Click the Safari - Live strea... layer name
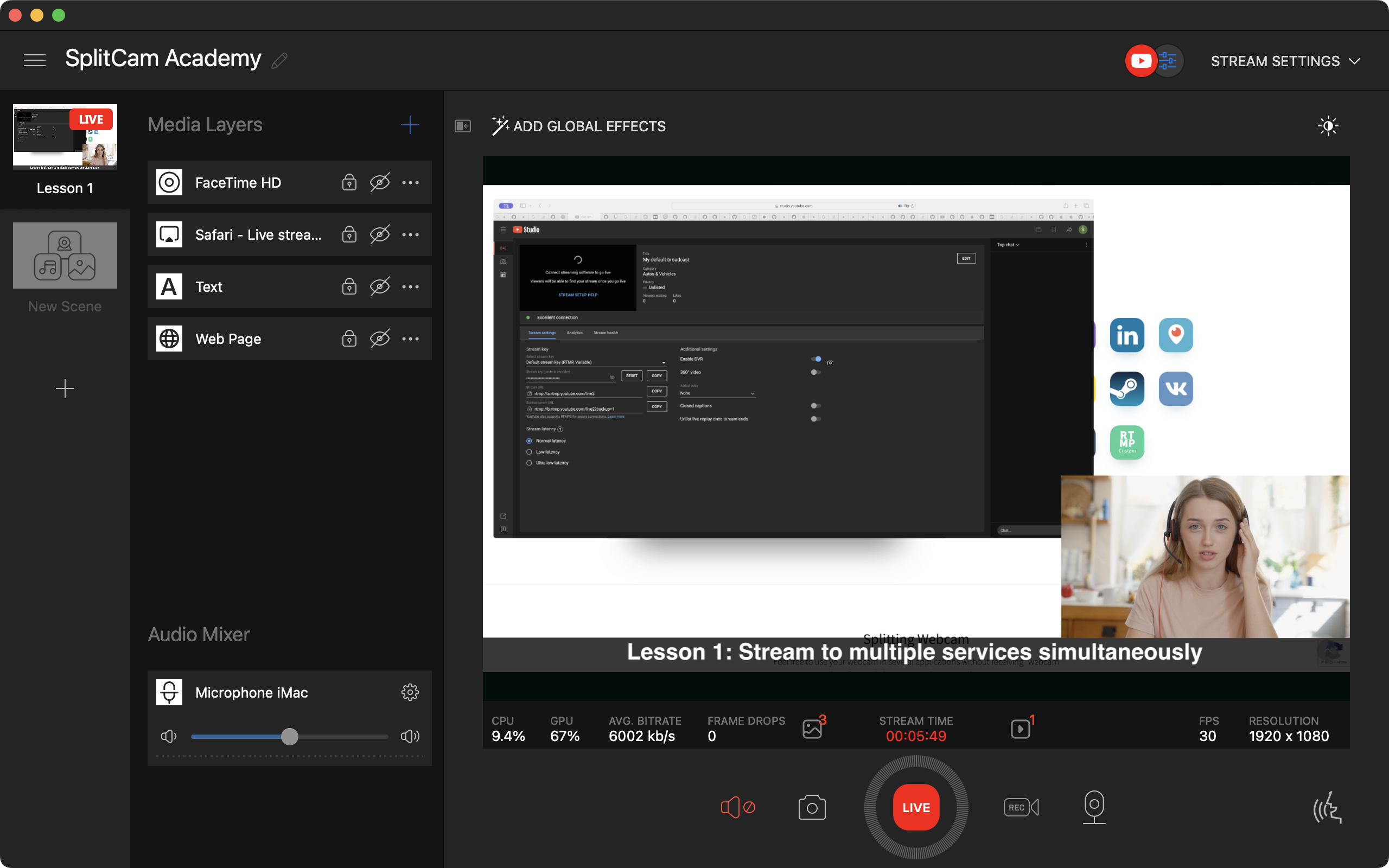The image size is (1389, 868). coord(258,234)
